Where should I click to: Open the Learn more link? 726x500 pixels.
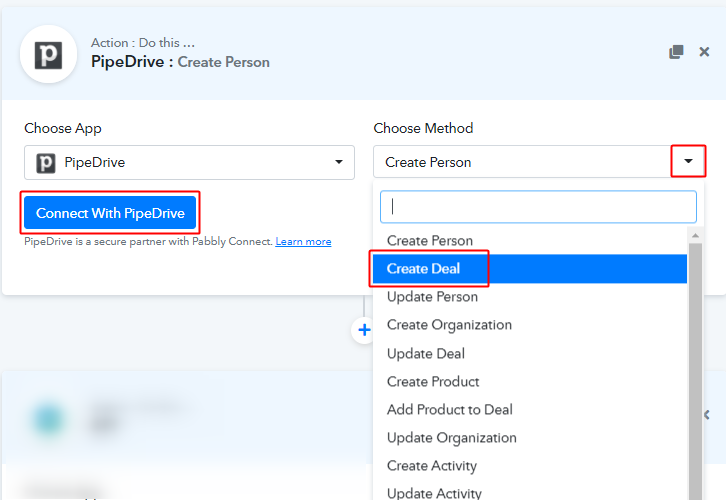303,242
